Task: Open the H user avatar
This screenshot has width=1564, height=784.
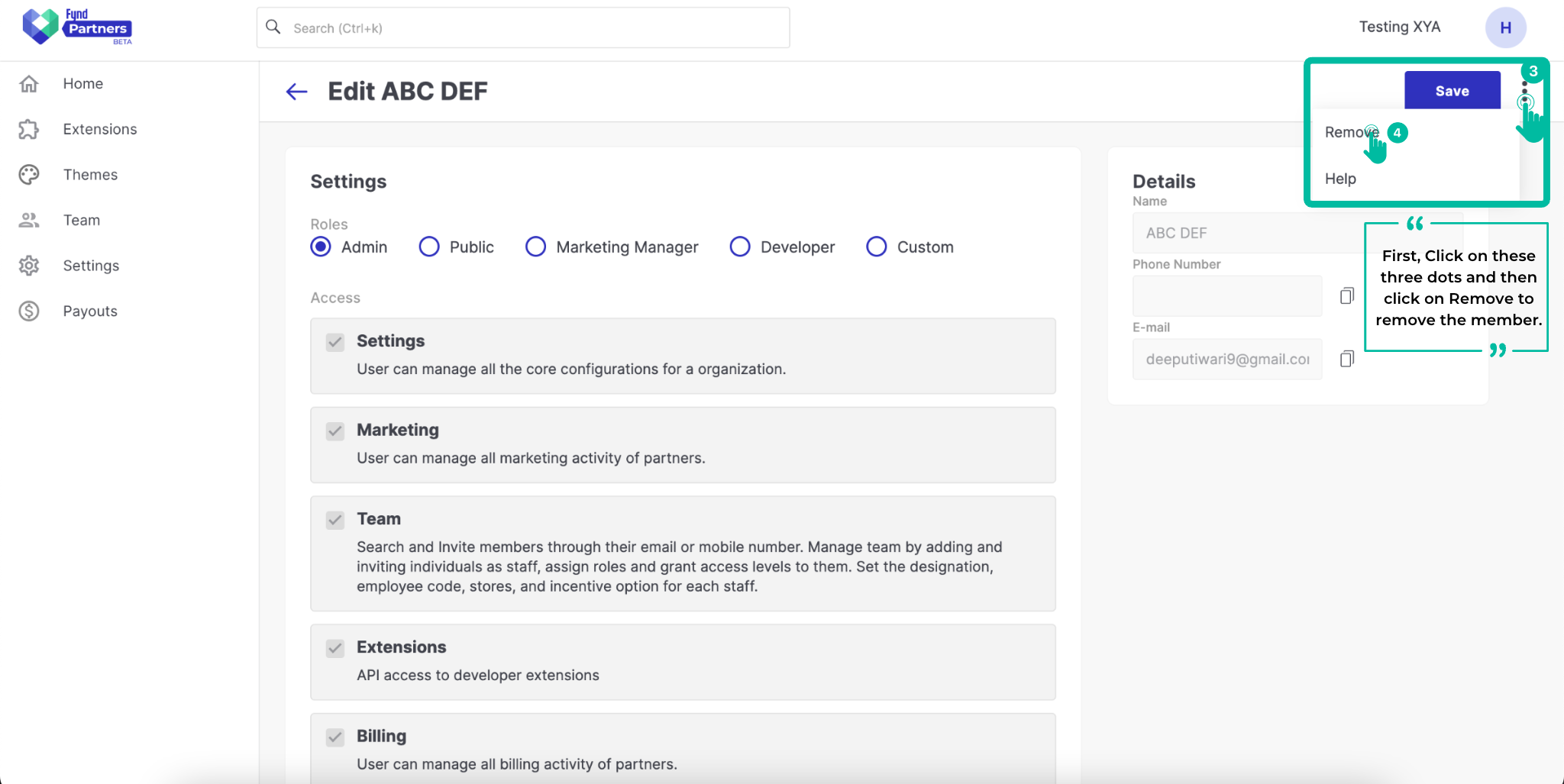Action: [1505, 27]
